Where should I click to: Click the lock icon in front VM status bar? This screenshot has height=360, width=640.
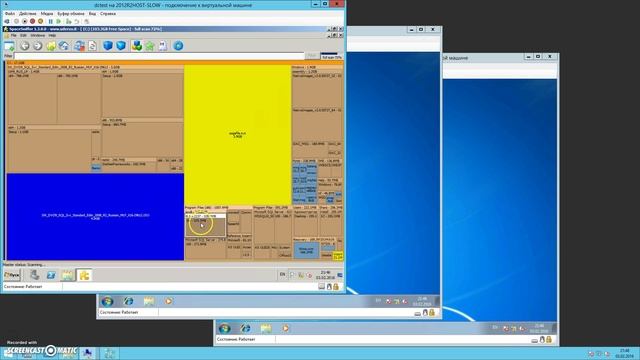tap(336, 287)
